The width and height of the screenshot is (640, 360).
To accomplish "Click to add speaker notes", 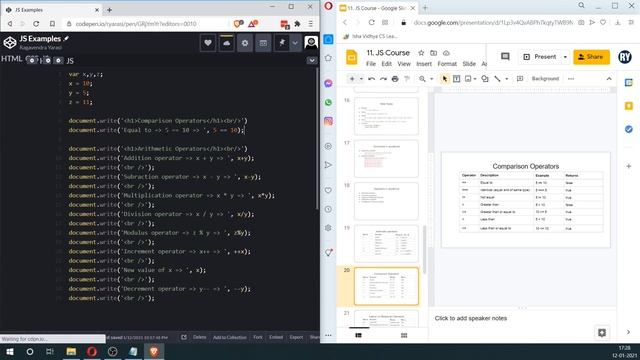I will point(471,318).
